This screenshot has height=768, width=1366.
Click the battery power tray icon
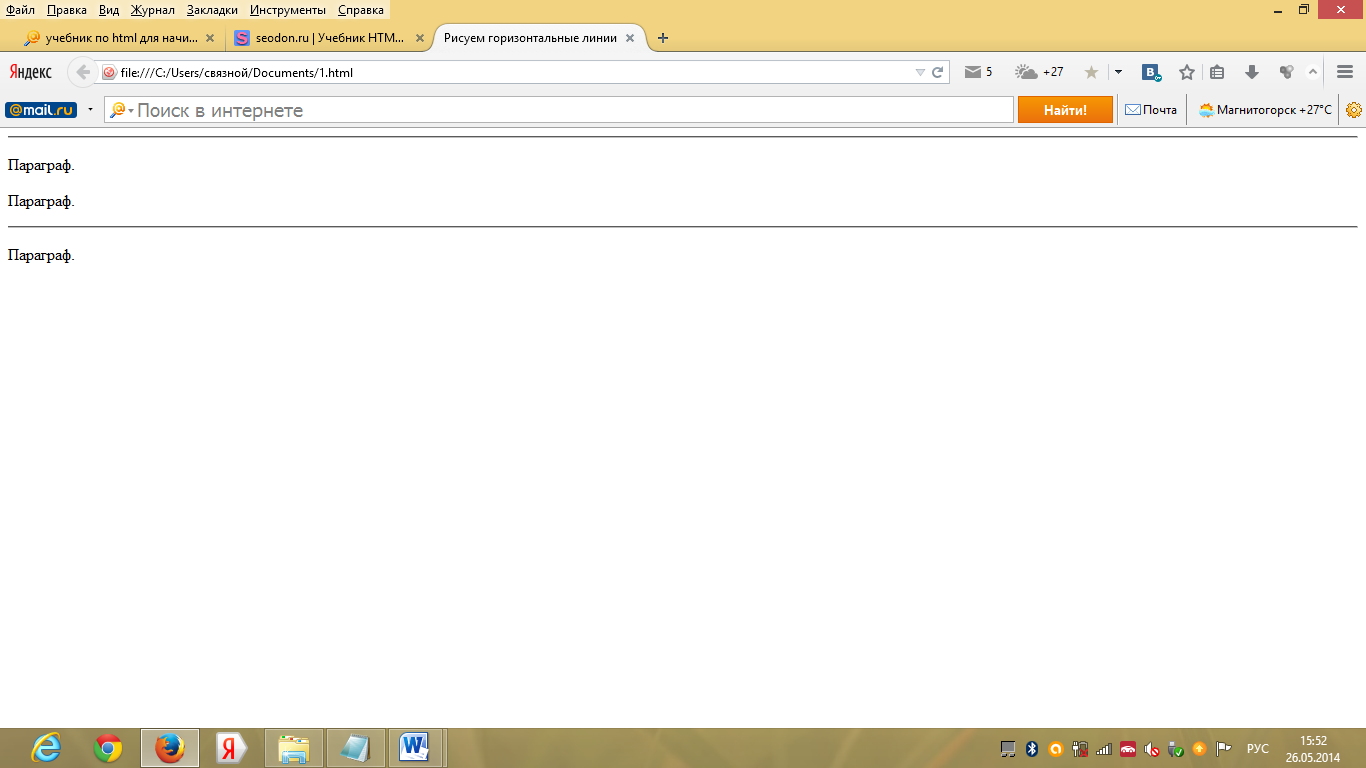pos(1080,749)
